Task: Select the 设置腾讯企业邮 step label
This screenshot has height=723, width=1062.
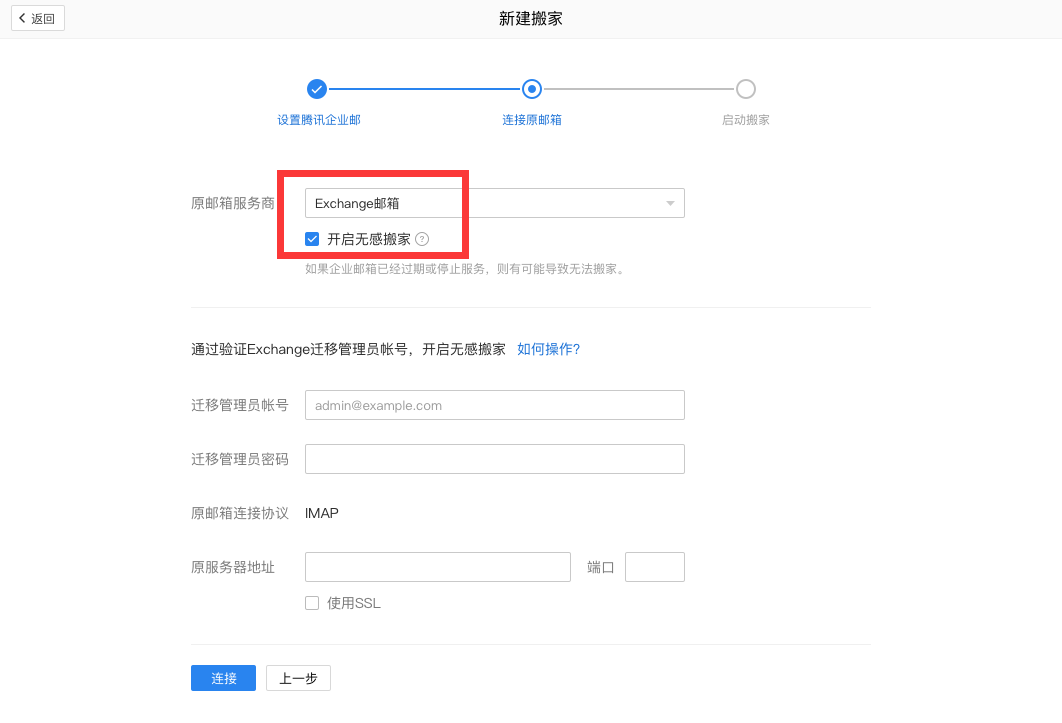Action: click(319, 120)
